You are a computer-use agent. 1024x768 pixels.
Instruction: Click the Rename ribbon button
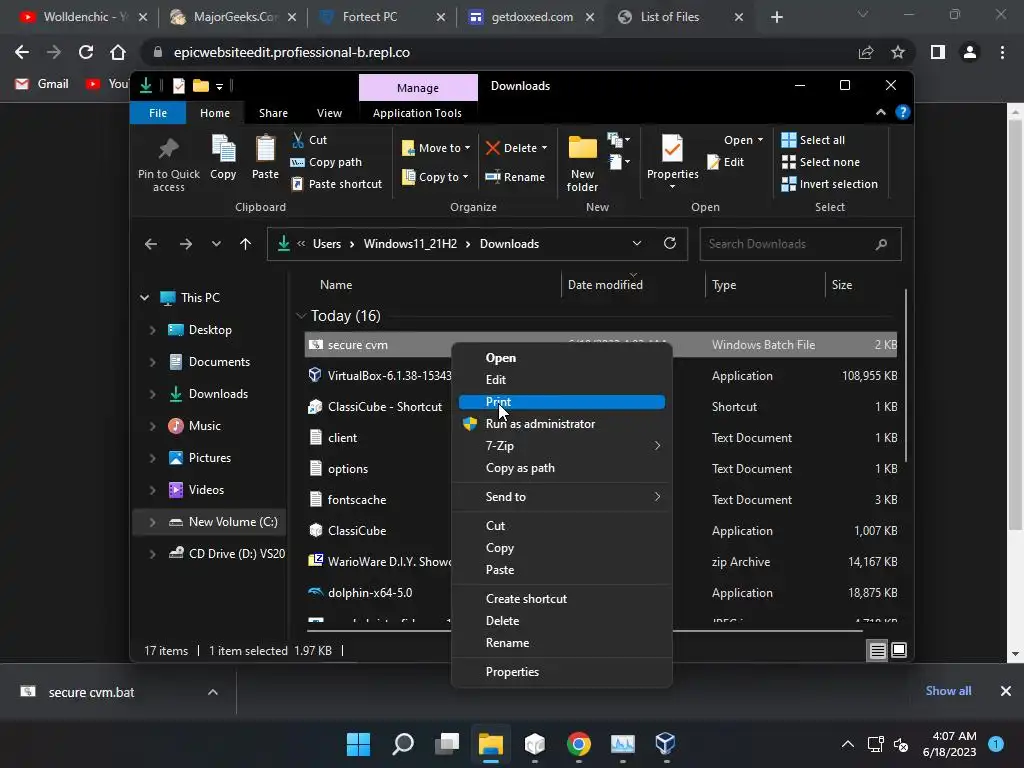(515, 177)
